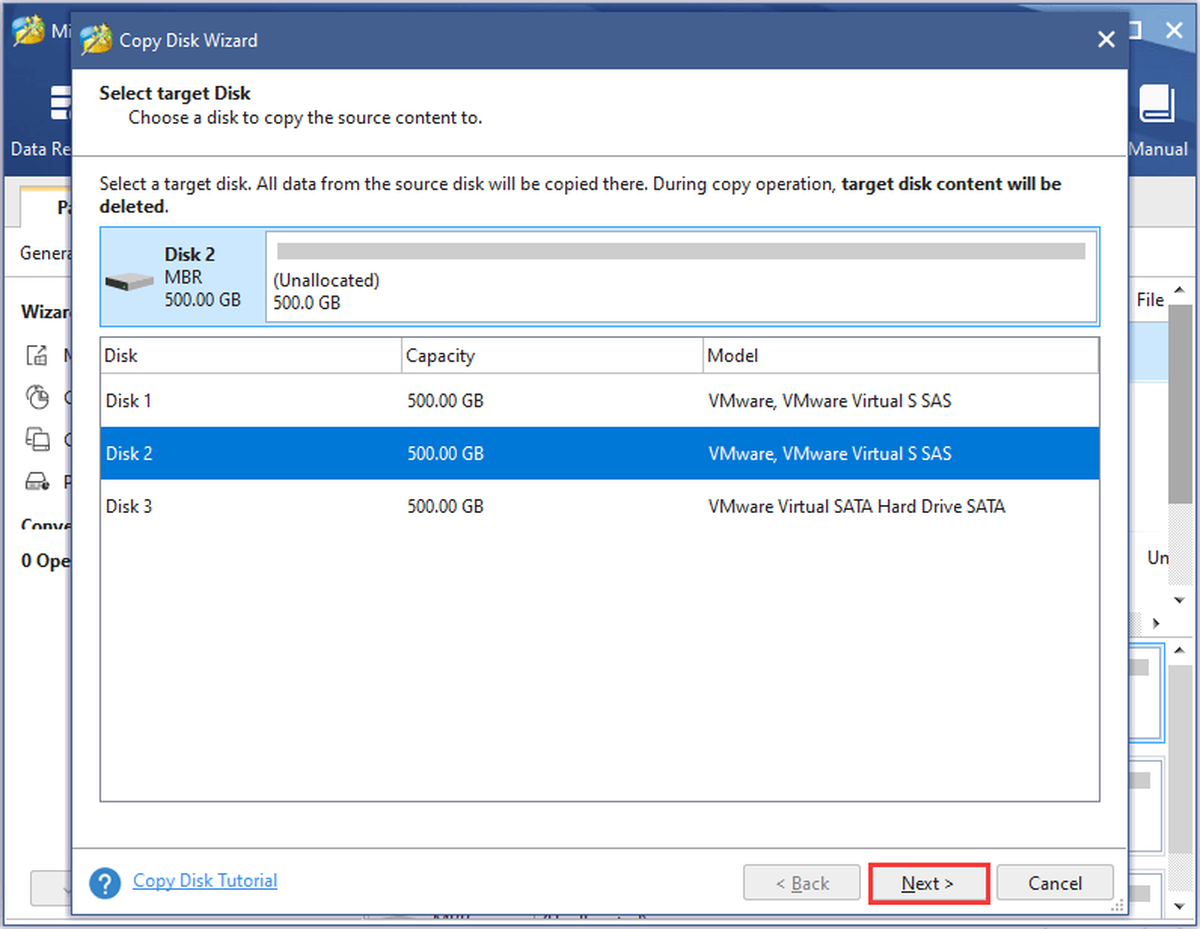Image resolution: width=1200 pixels, height=929 pixels.
Task: Click the Disk 3 capacity cell 500.00 GB
Action: click(445, 507)
